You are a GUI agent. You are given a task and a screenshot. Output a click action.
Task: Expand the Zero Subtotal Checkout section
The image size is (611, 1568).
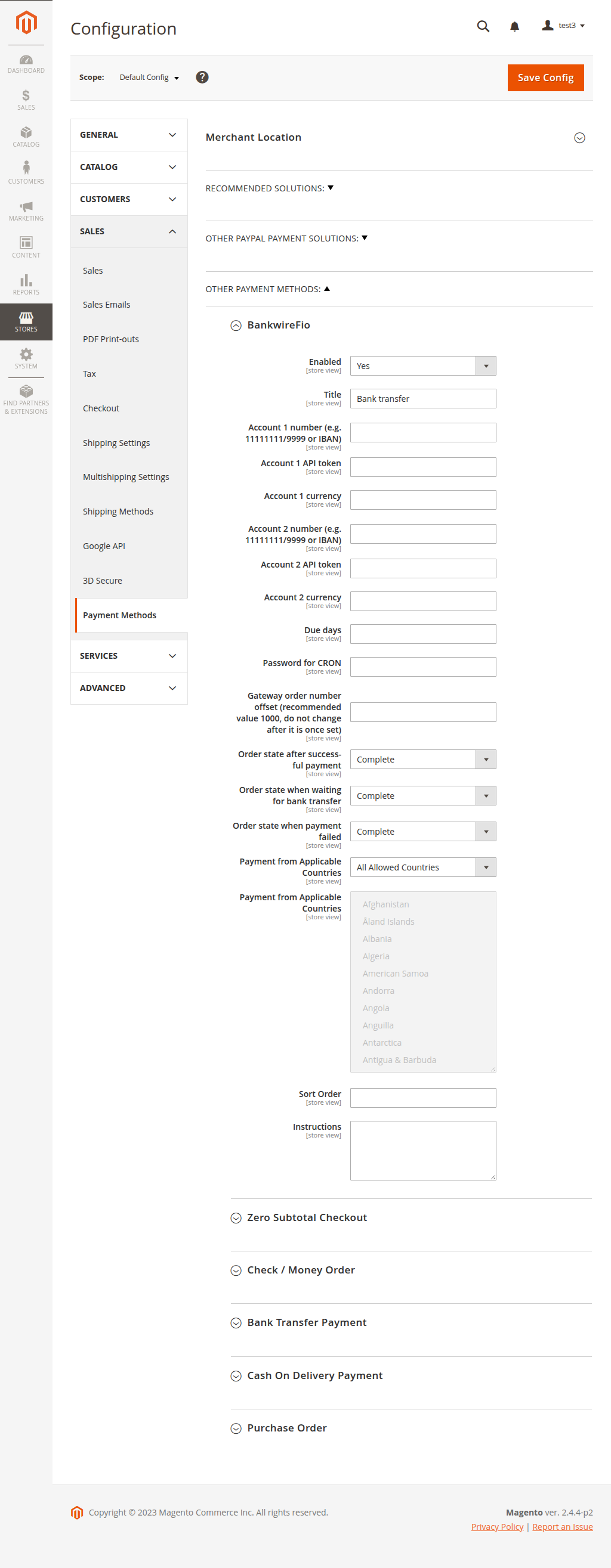[236, 1218]
